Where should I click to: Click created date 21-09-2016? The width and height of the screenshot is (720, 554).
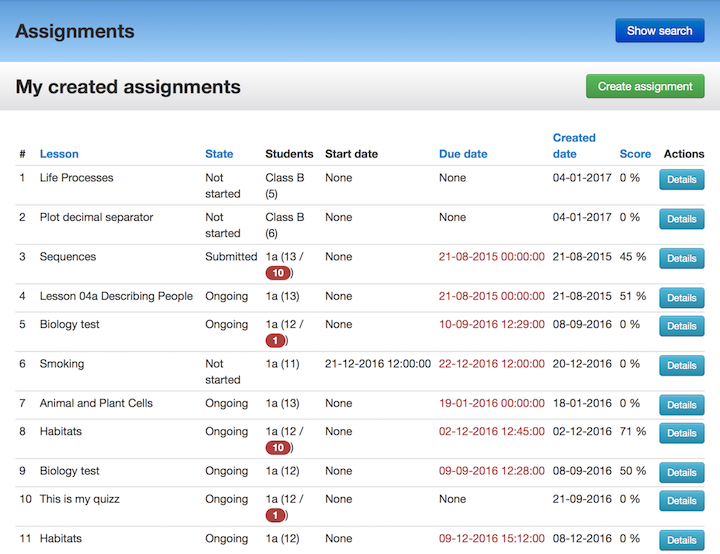[x=582, y=499]
